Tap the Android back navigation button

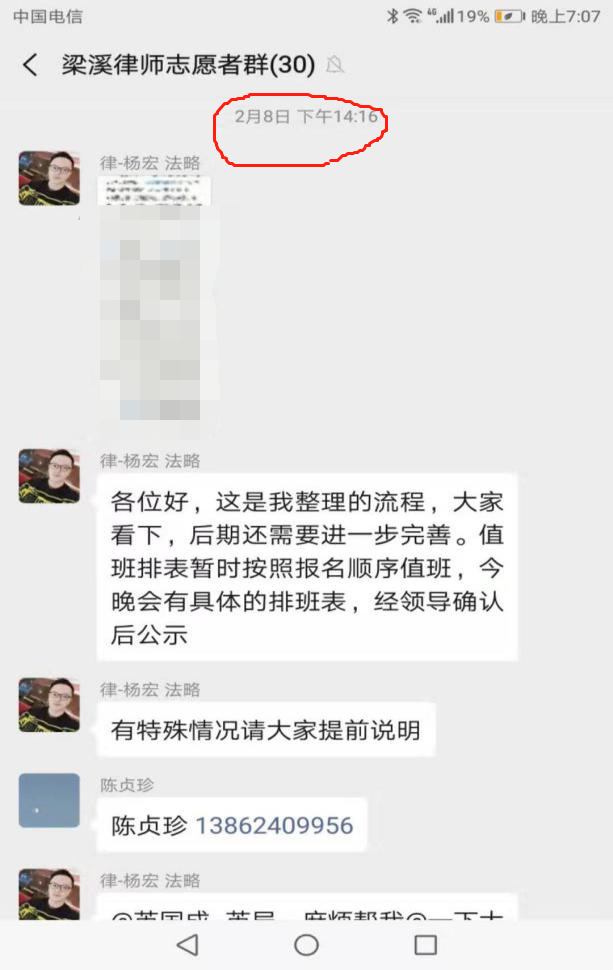(x=187, y=945)
